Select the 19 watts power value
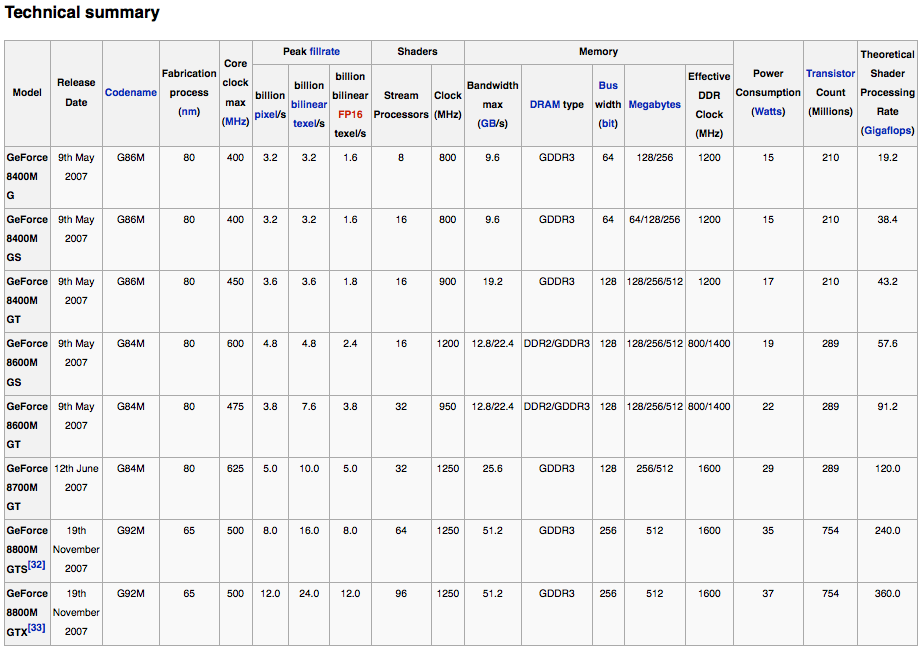The image size is (919, 647). pos(768,344)
